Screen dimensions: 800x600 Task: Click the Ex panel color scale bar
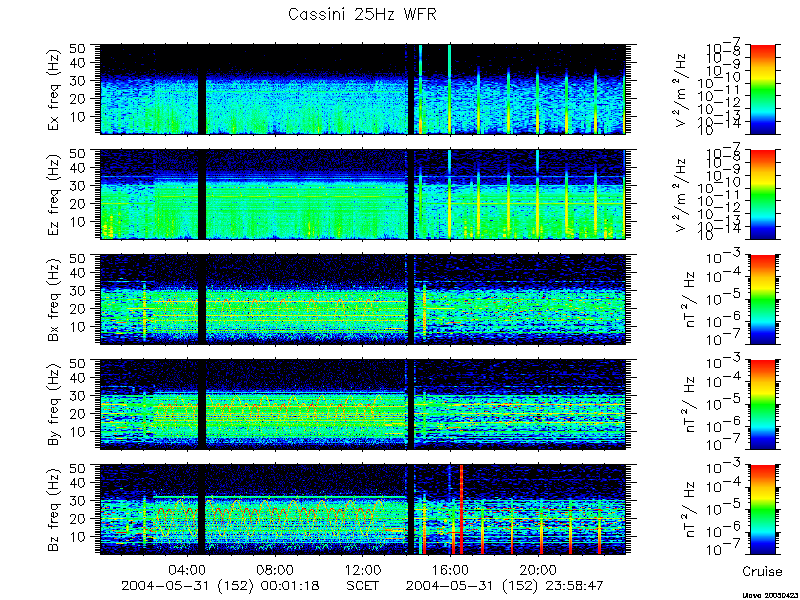(763, 89)
